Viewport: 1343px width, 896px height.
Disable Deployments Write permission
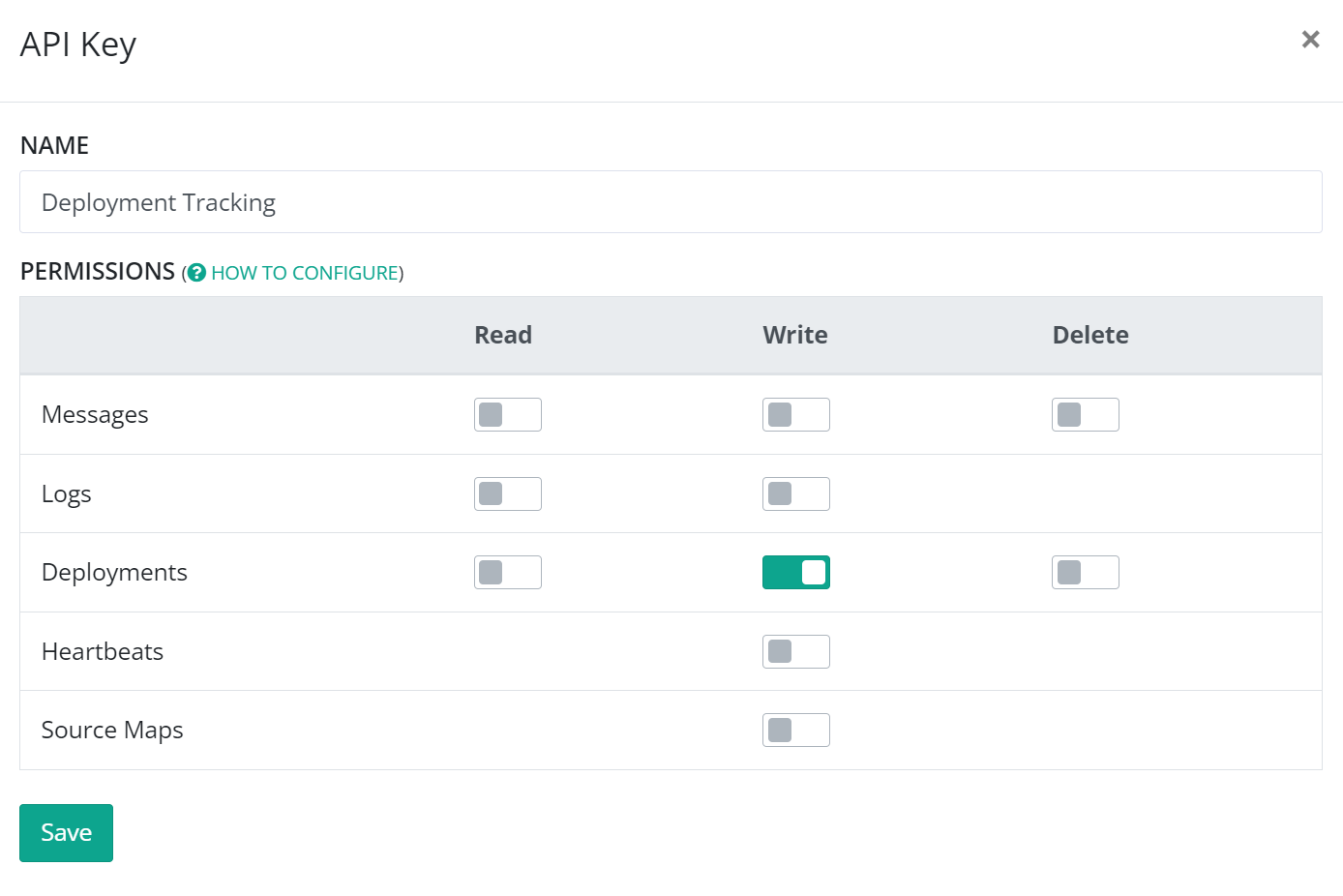tap(796, 573)
